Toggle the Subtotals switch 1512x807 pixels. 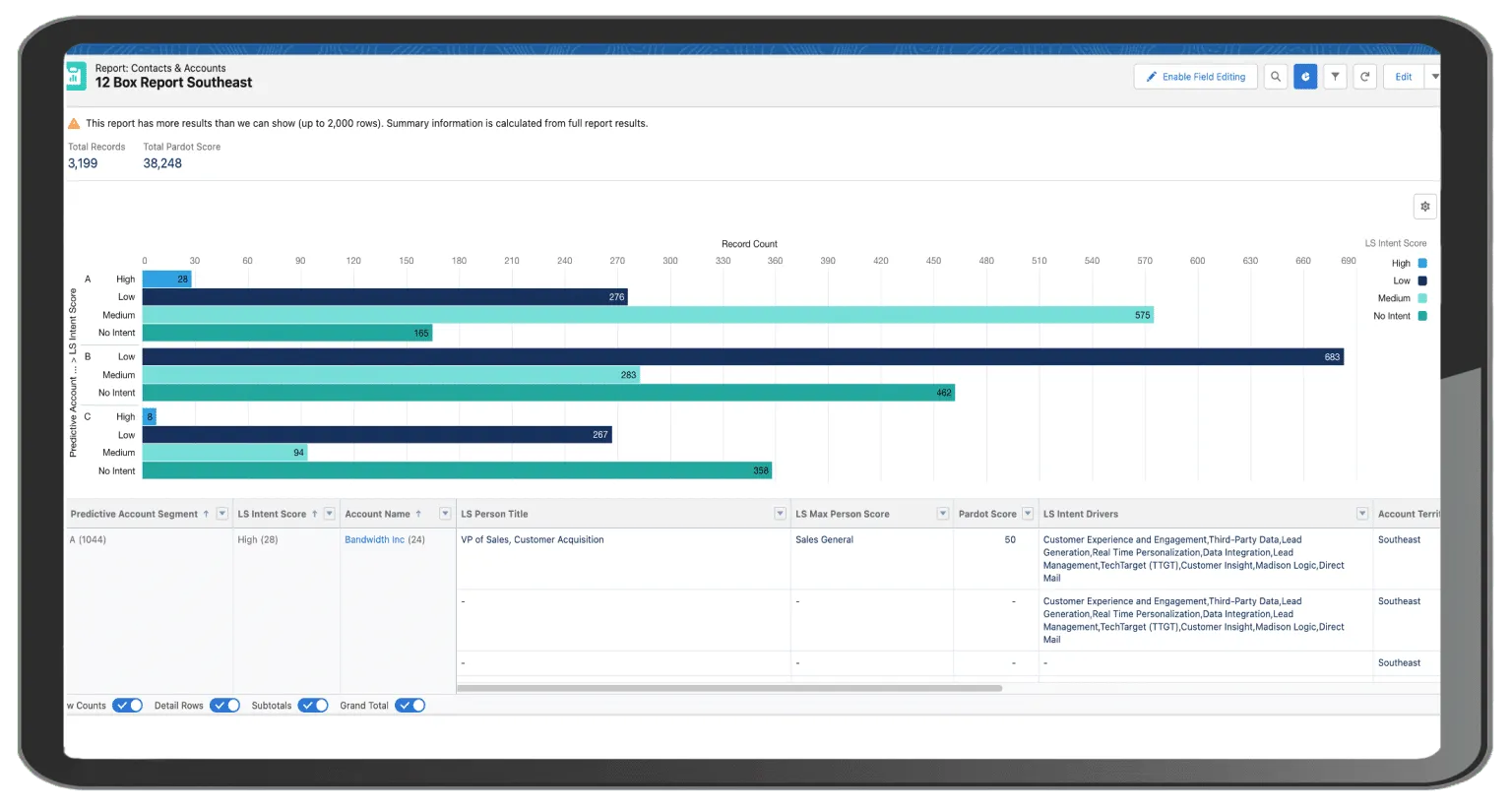coord(313,706)
